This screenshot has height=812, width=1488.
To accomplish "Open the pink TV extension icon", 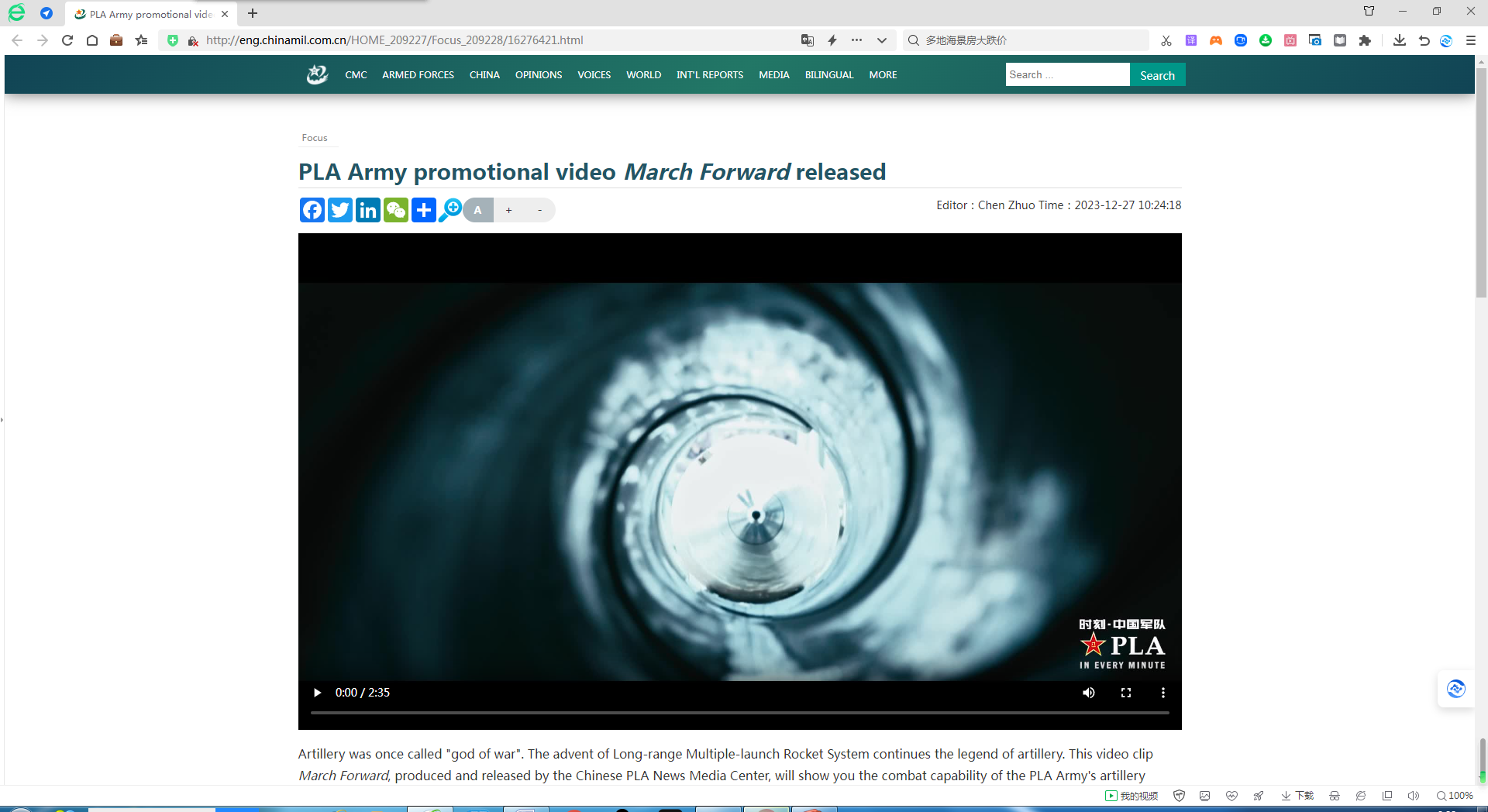I will tap(1290, 40).
